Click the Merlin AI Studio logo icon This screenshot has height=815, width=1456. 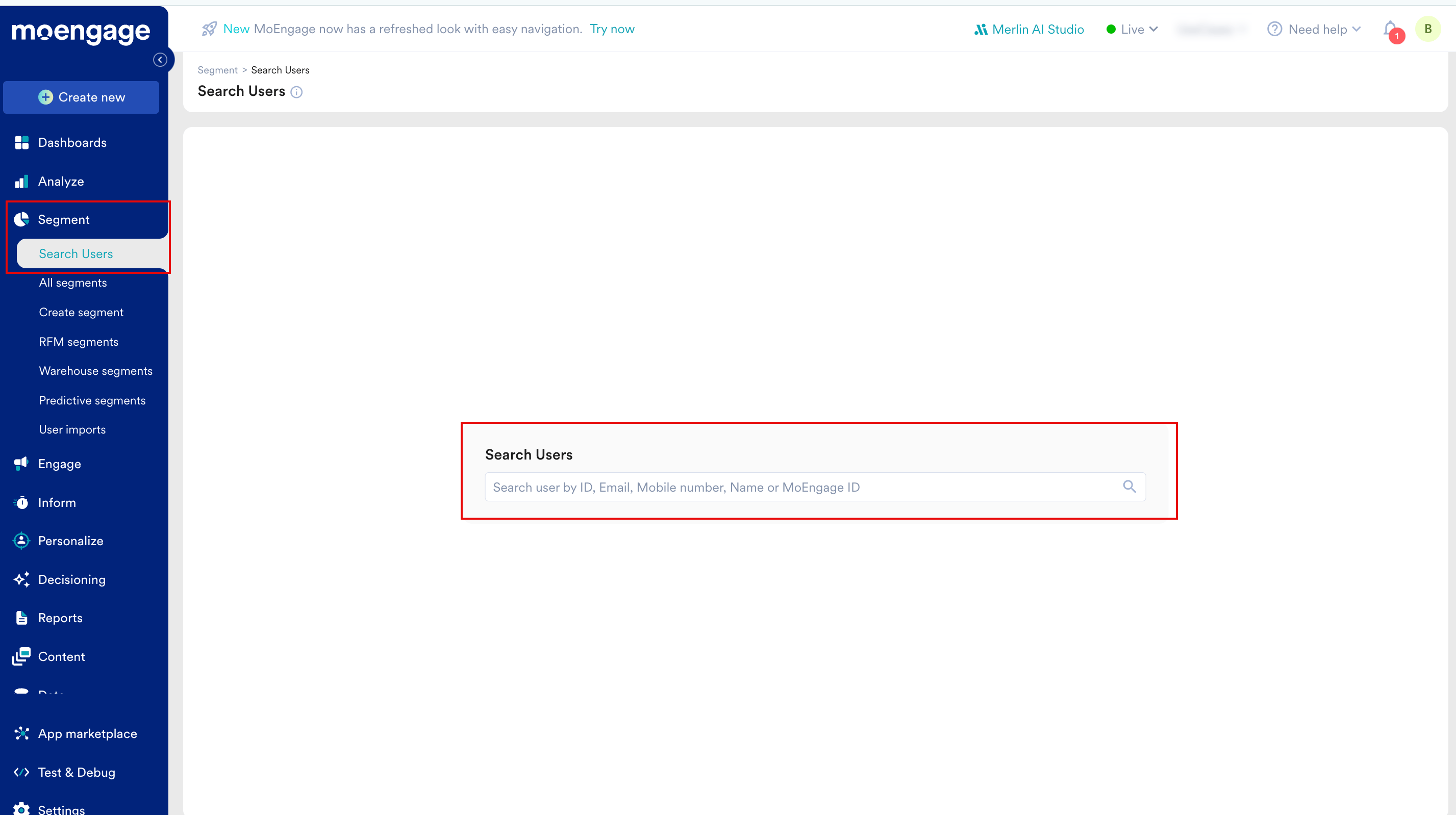pyautogui.click(x=981, y=30)
